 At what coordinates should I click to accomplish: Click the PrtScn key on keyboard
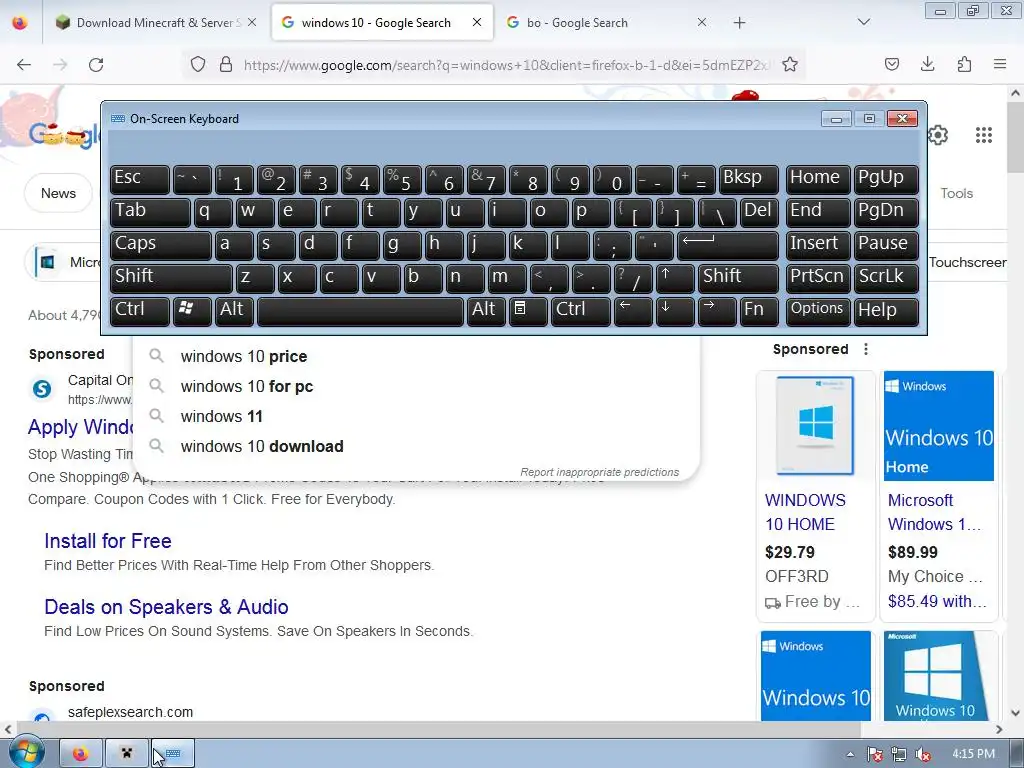click(818, 277)
